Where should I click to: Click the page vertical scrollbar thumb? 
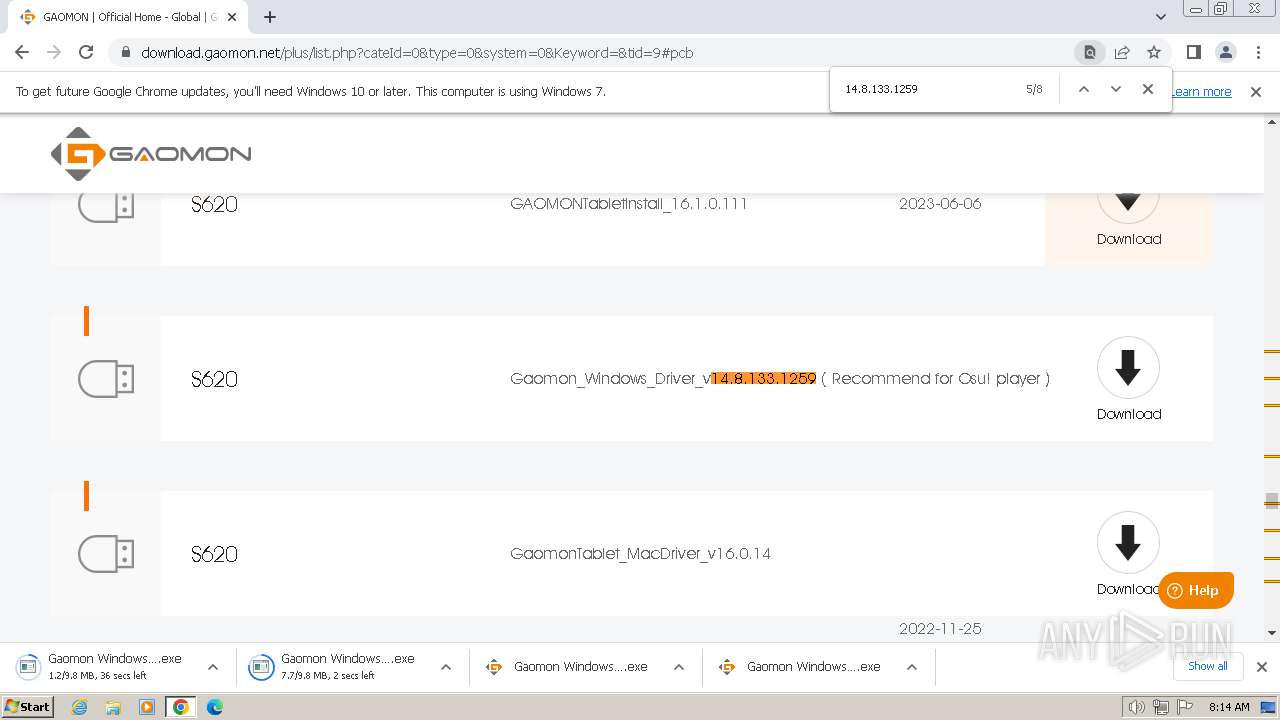[1272, 500]
